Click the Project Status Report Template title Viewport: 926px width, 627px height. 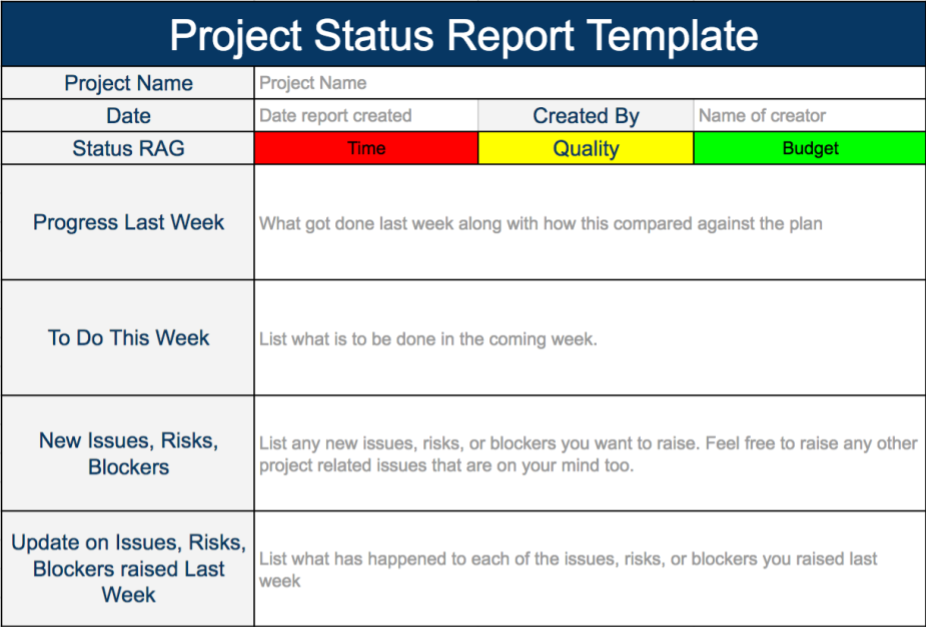point(463,35)
